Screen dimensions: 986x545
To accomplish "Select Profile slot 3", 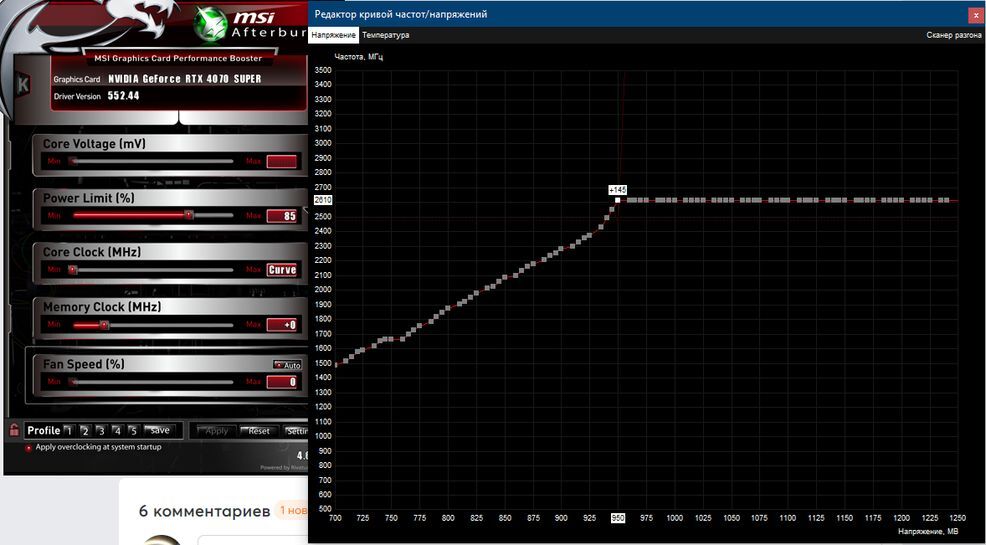I will click(x=101, y=431).
